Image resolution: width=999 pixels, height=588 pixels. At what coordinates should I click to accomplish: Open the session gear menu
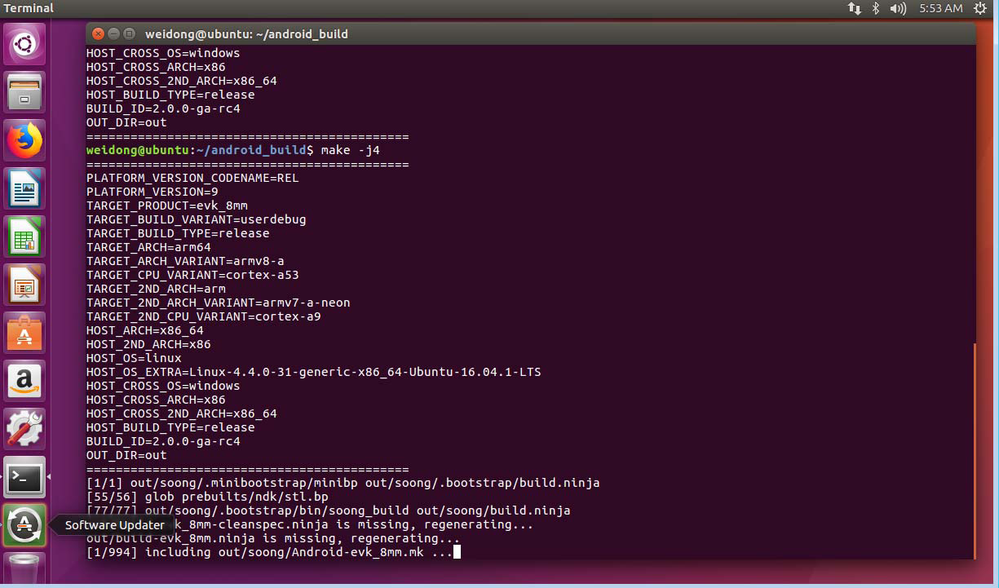pyautogui.click(x=980, y=8)
